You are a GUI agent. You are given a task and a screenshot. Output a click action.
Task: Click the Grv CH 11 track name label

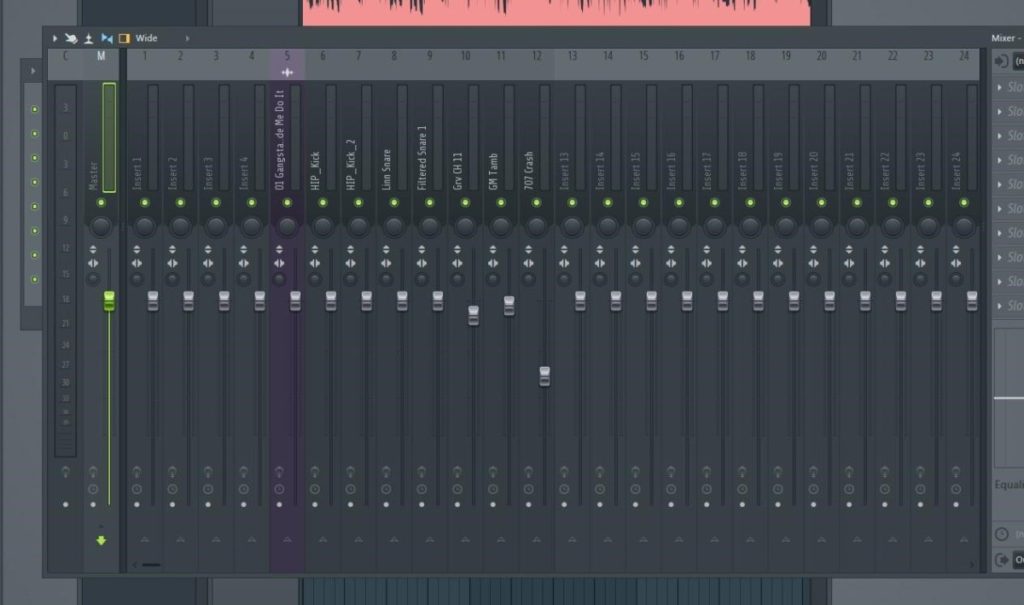pos(458,170)
